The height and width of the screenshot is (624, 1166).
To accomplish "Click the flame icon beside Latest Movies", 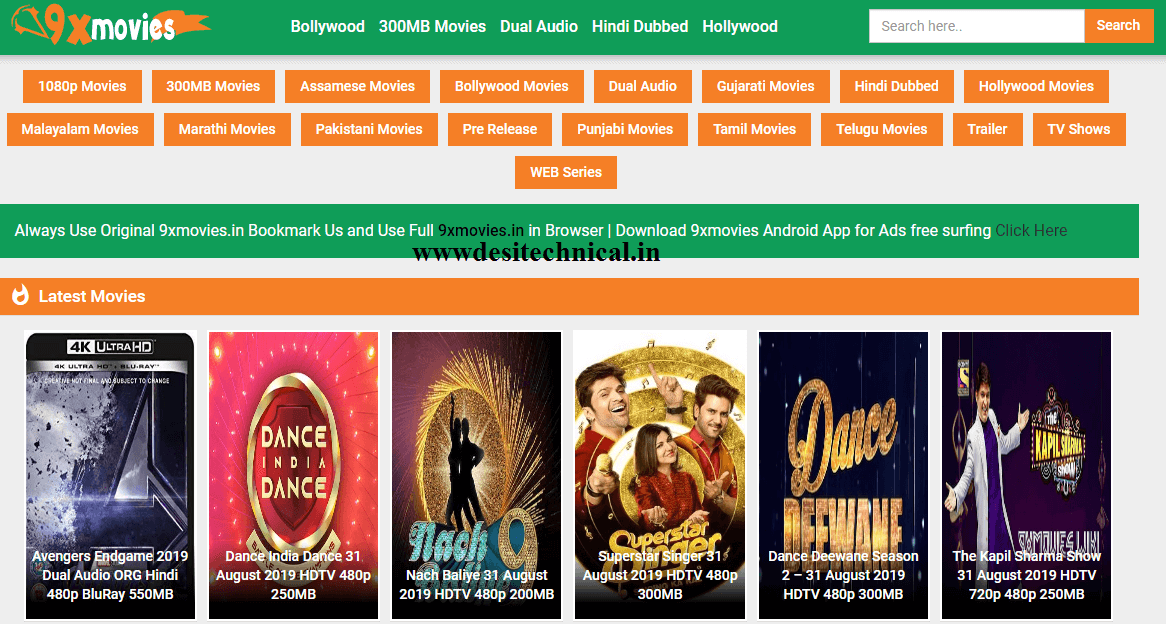I will pyautogui.click(x=20, y=295).
